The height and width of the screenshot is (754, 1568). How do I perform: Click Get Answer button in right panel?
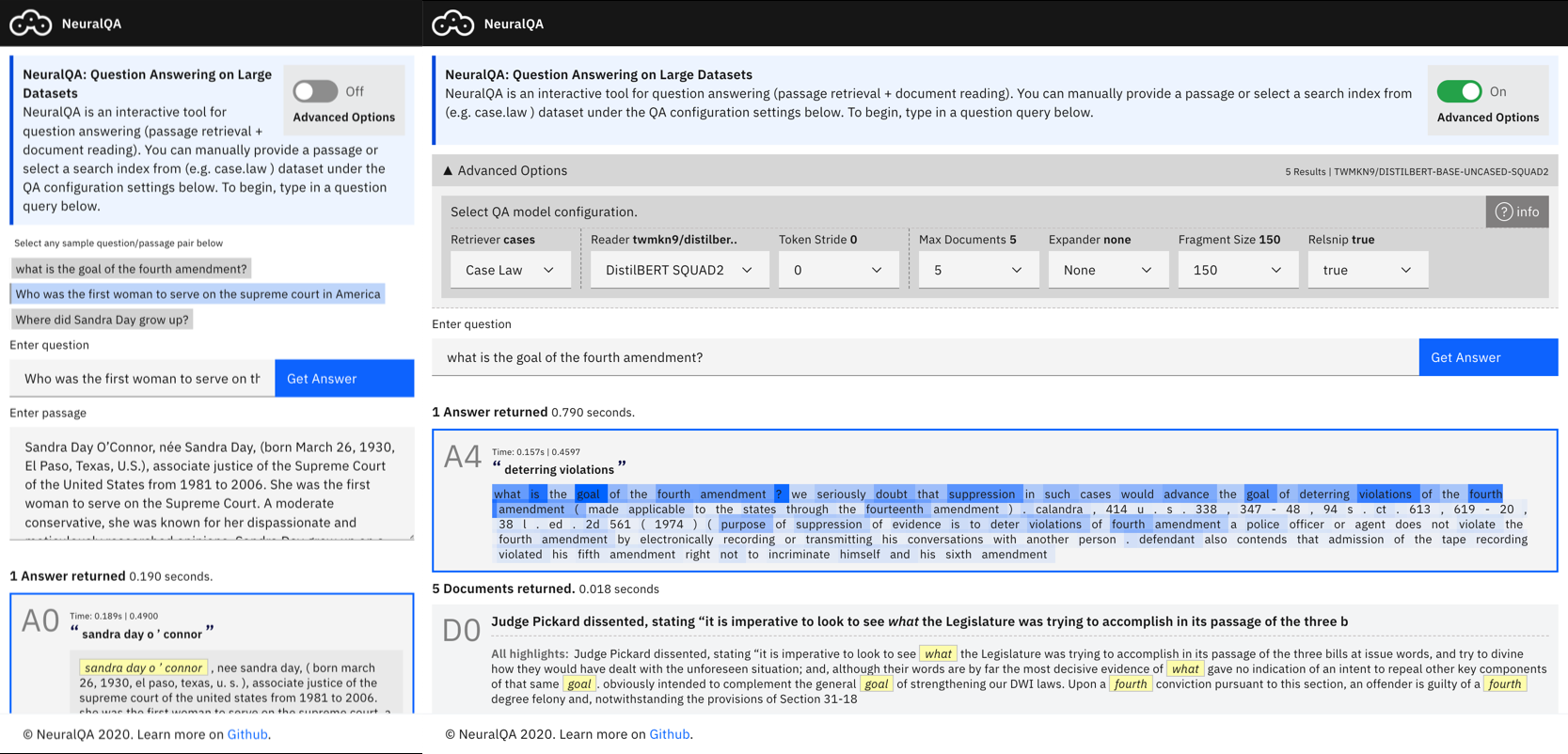click(x=1488, y=357)
